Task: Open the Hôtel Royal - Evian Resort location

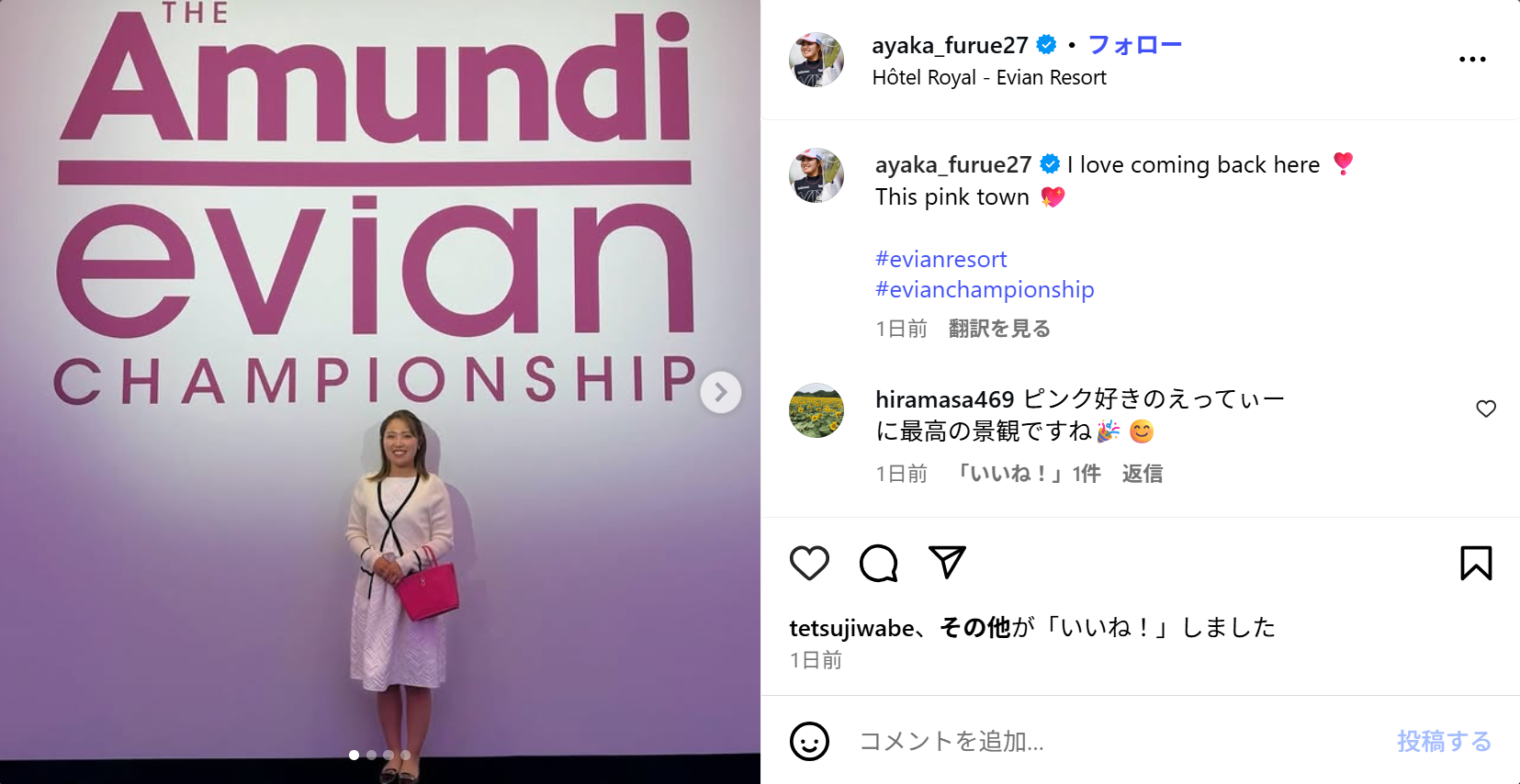Action: pyautogui.click(x=989, y=78)
